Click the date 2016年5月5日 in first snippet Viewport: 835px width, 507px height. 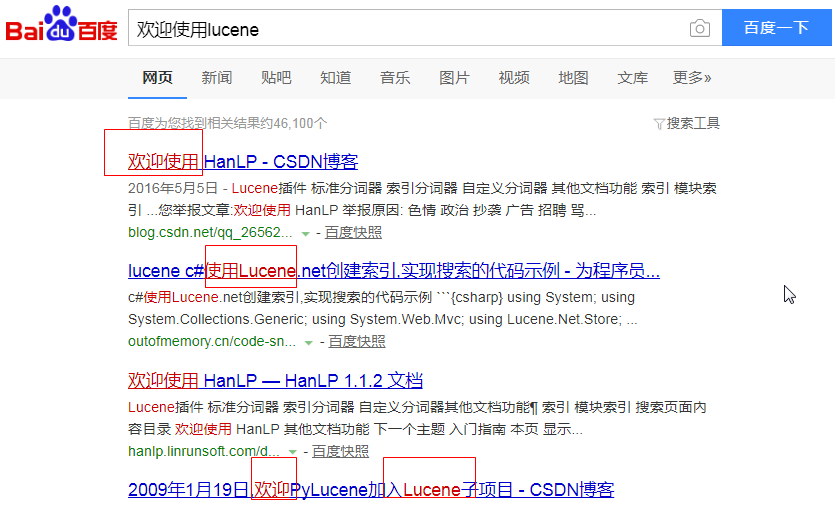[x=173, y=188]
